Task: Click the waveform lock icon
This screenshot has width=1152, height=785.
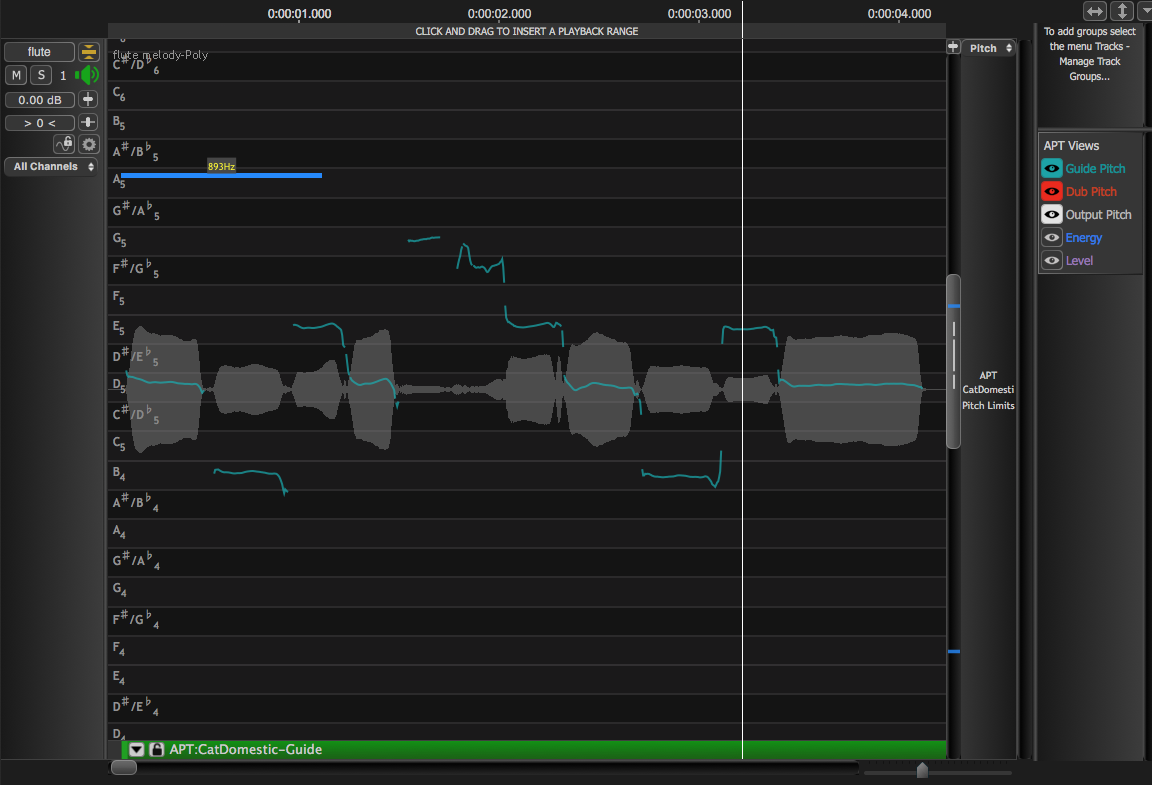Action: point(64,144)
